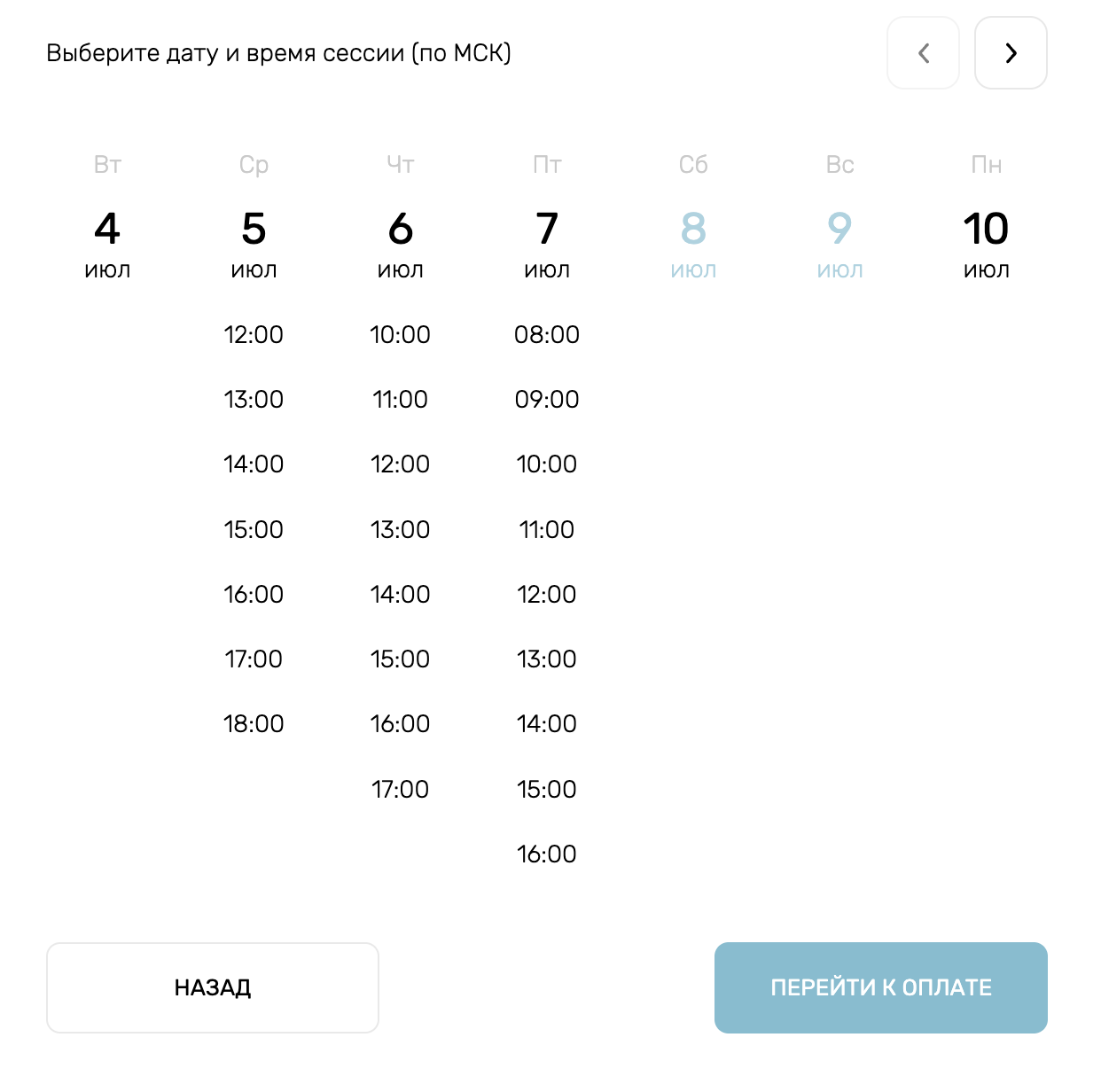Pick 12:00 slot on Wednesday 5 июл
This screenshot has width=1101, height=1092.
(x=254, y=335)
